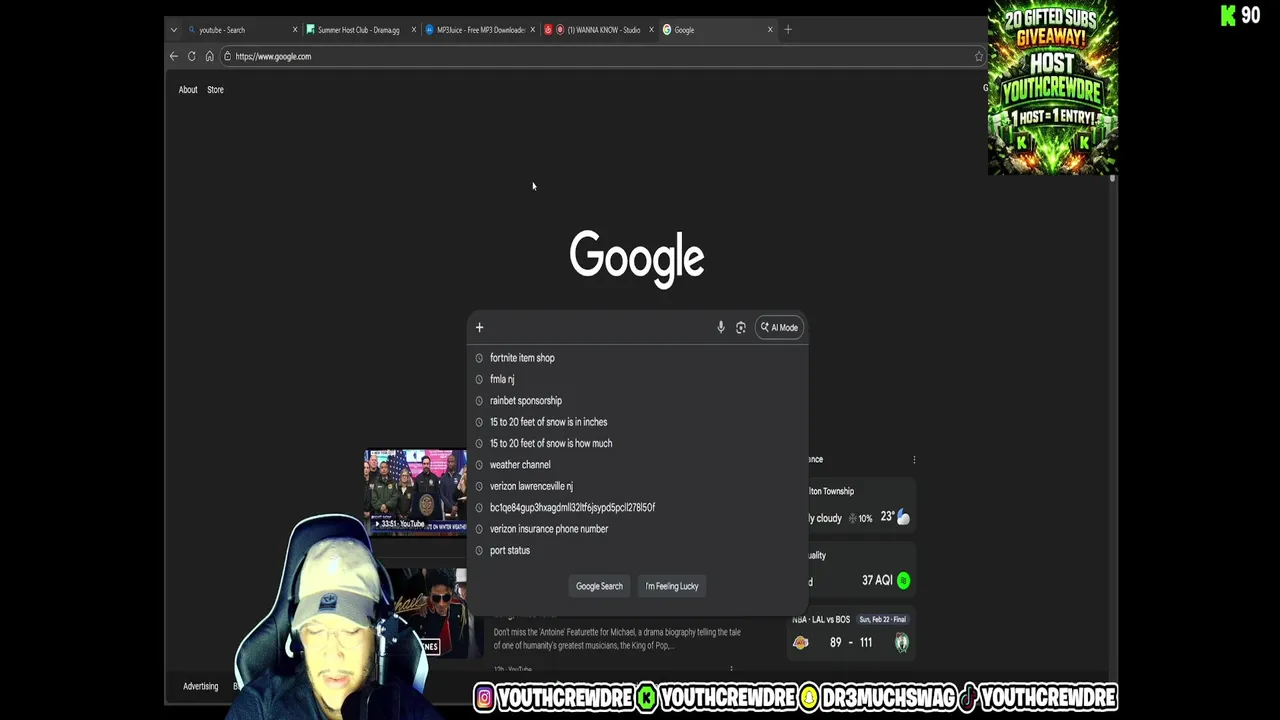Open the 'Antoine' Featurette article text
Image resolution: width=1280 pixels, height=720 pixels.
coord(617,639)
